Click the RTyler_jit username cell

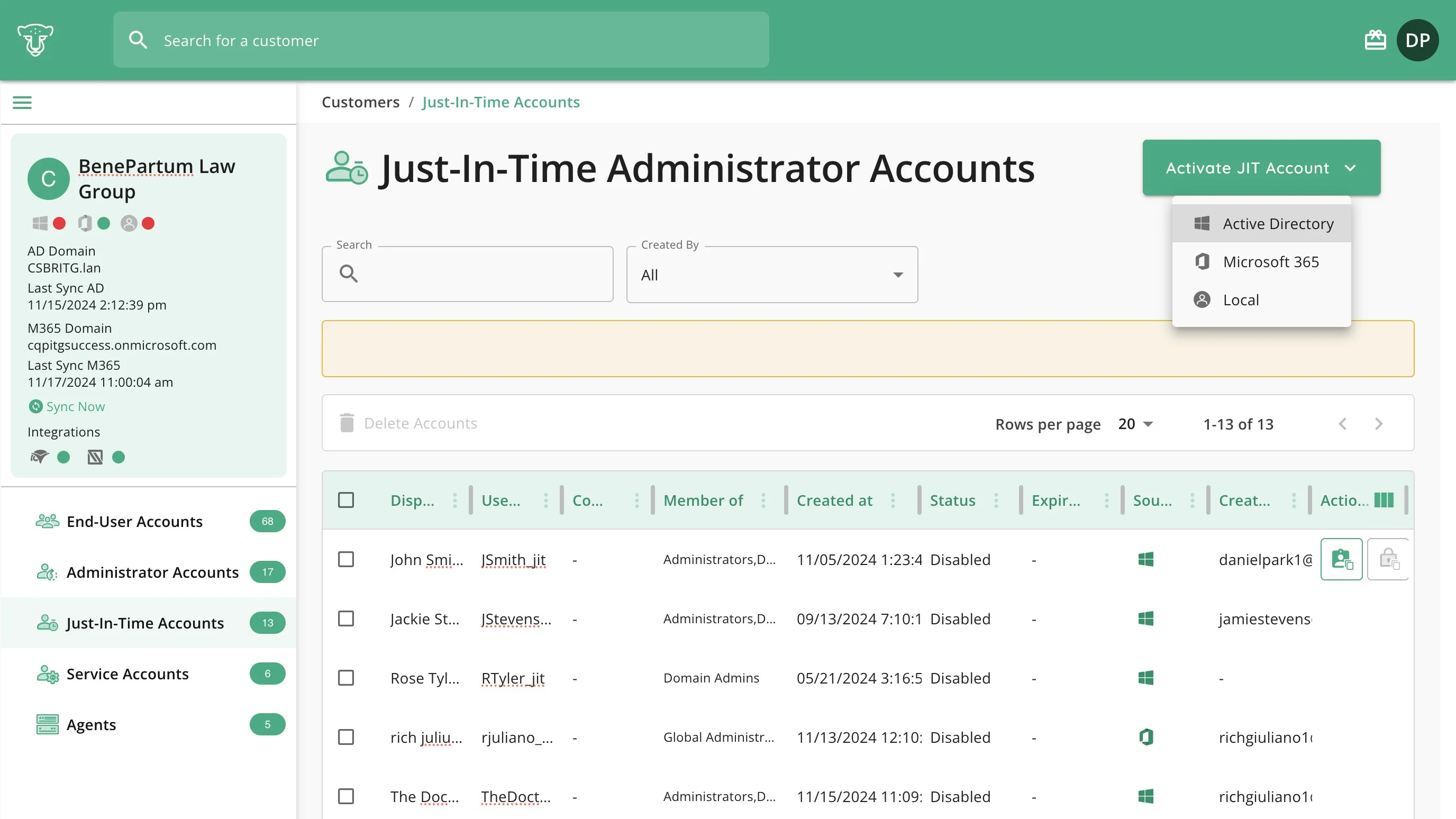point(513,678)
